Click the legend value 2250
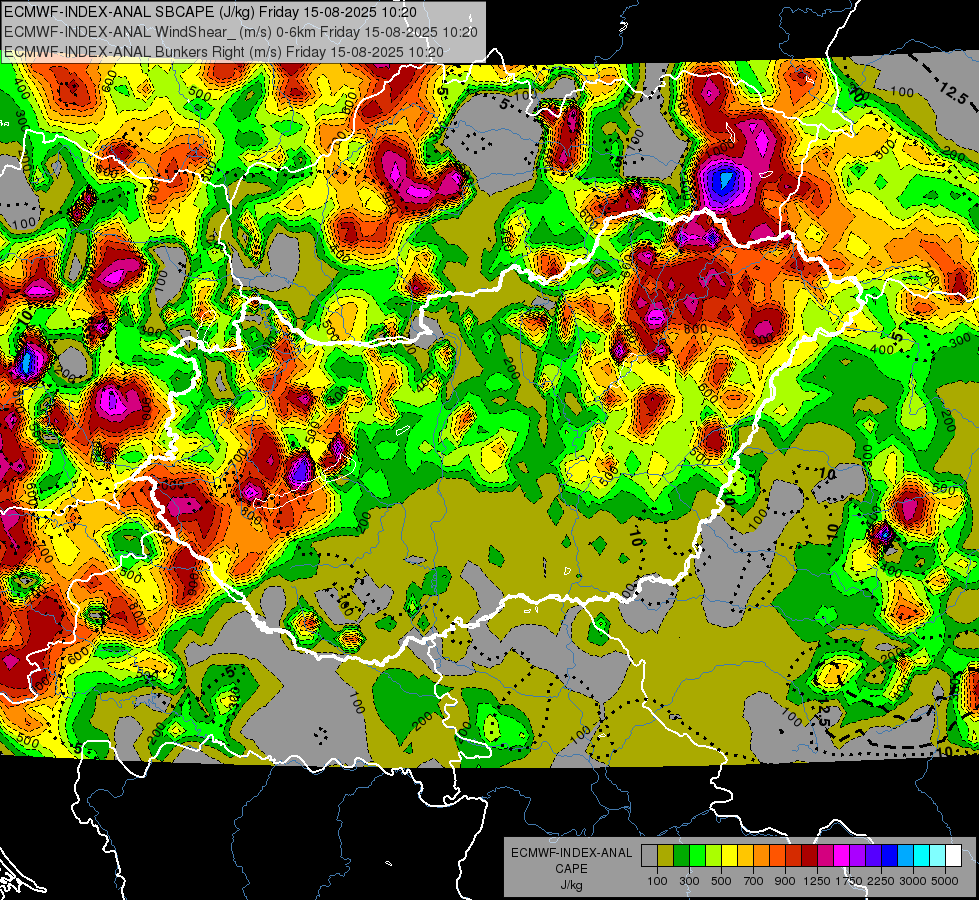979x900 pixels. (881, 881)
